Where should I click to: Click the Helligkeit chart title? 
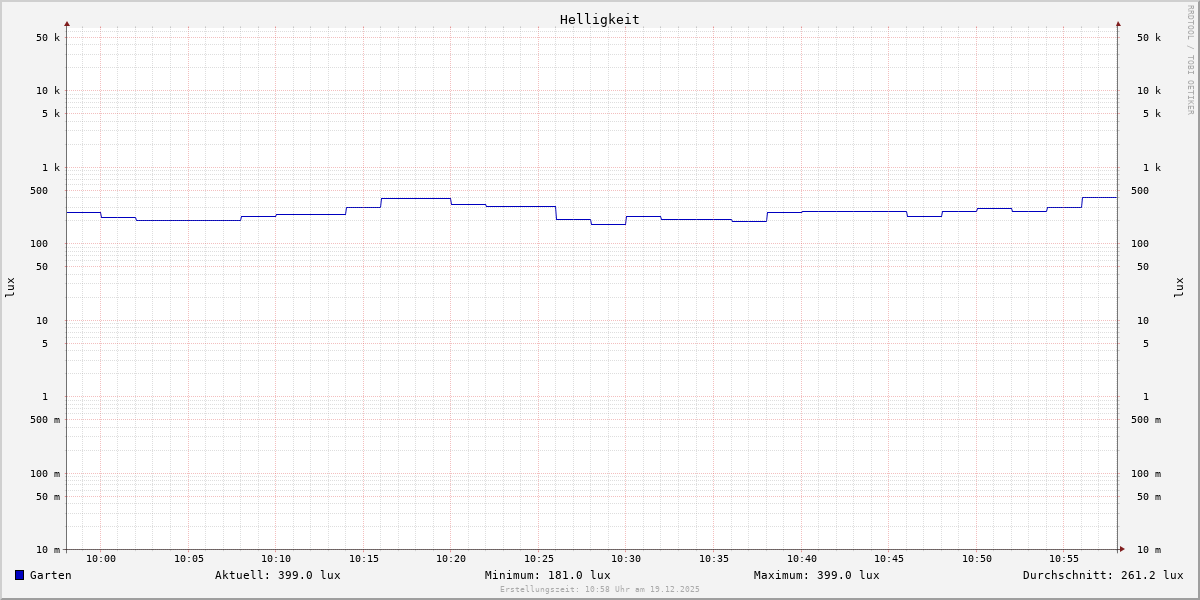pyautogui.click(x=599, y=19)
